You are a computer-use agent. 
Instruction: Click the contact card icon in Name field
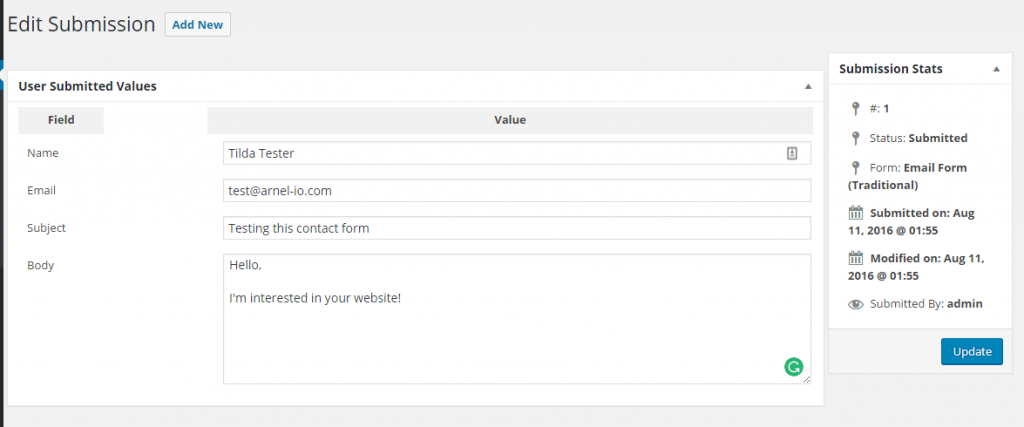tap(792, 153)
